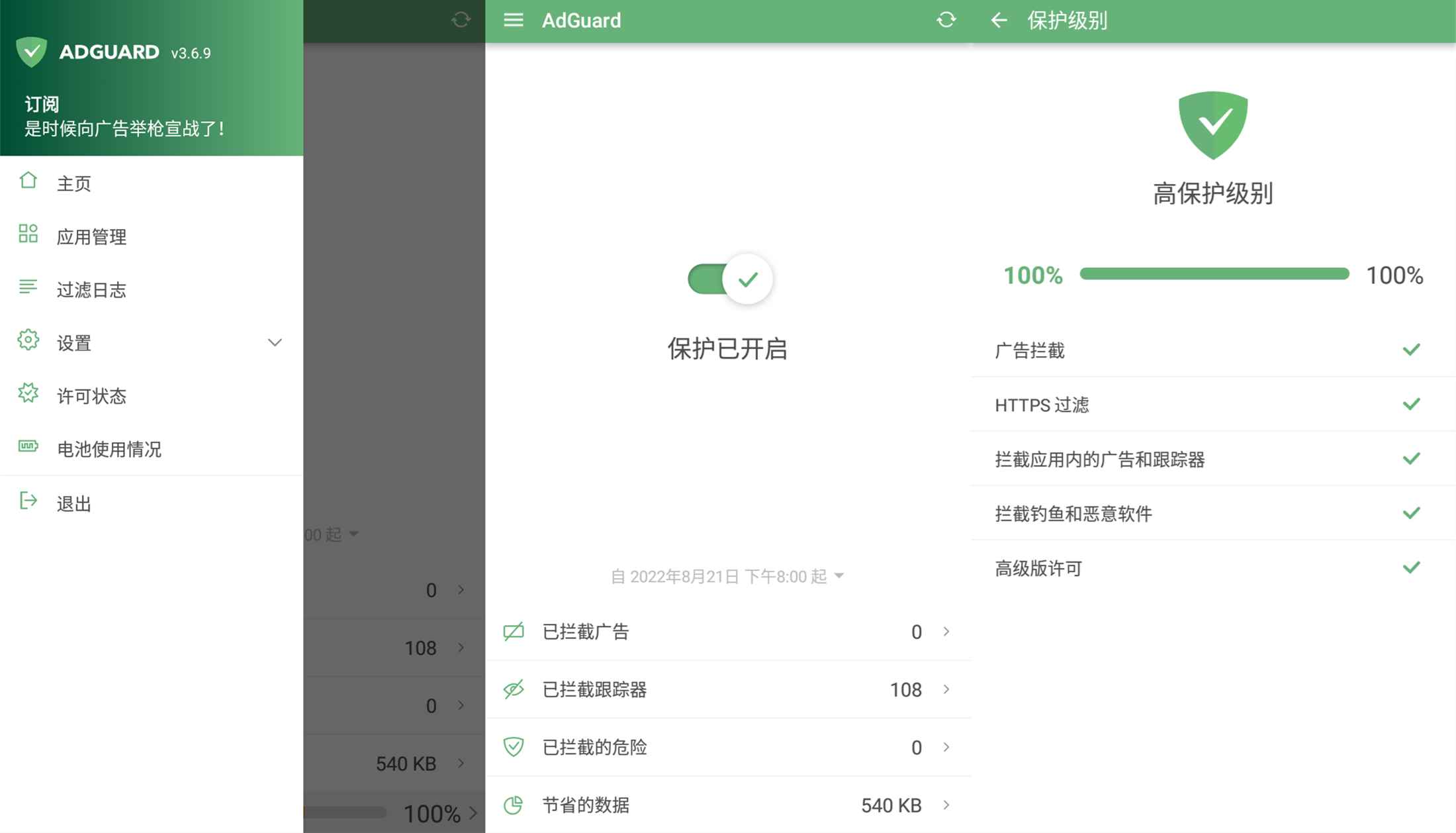Viewport: 1456px width, 833px height.
Task: Open the 主页 home icon in drawer
Action: [28, 181]
